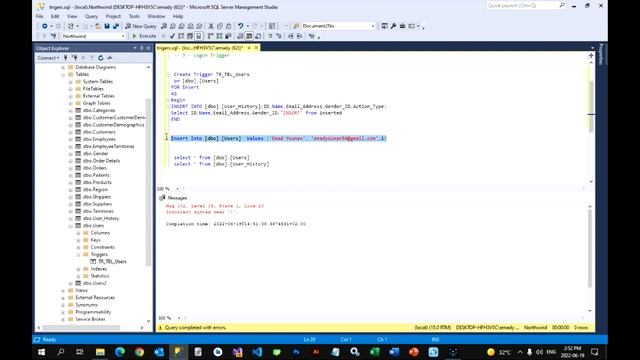Toggle Include Actual Execution Plan
This screenshot has height=360, width=640.
210,36
